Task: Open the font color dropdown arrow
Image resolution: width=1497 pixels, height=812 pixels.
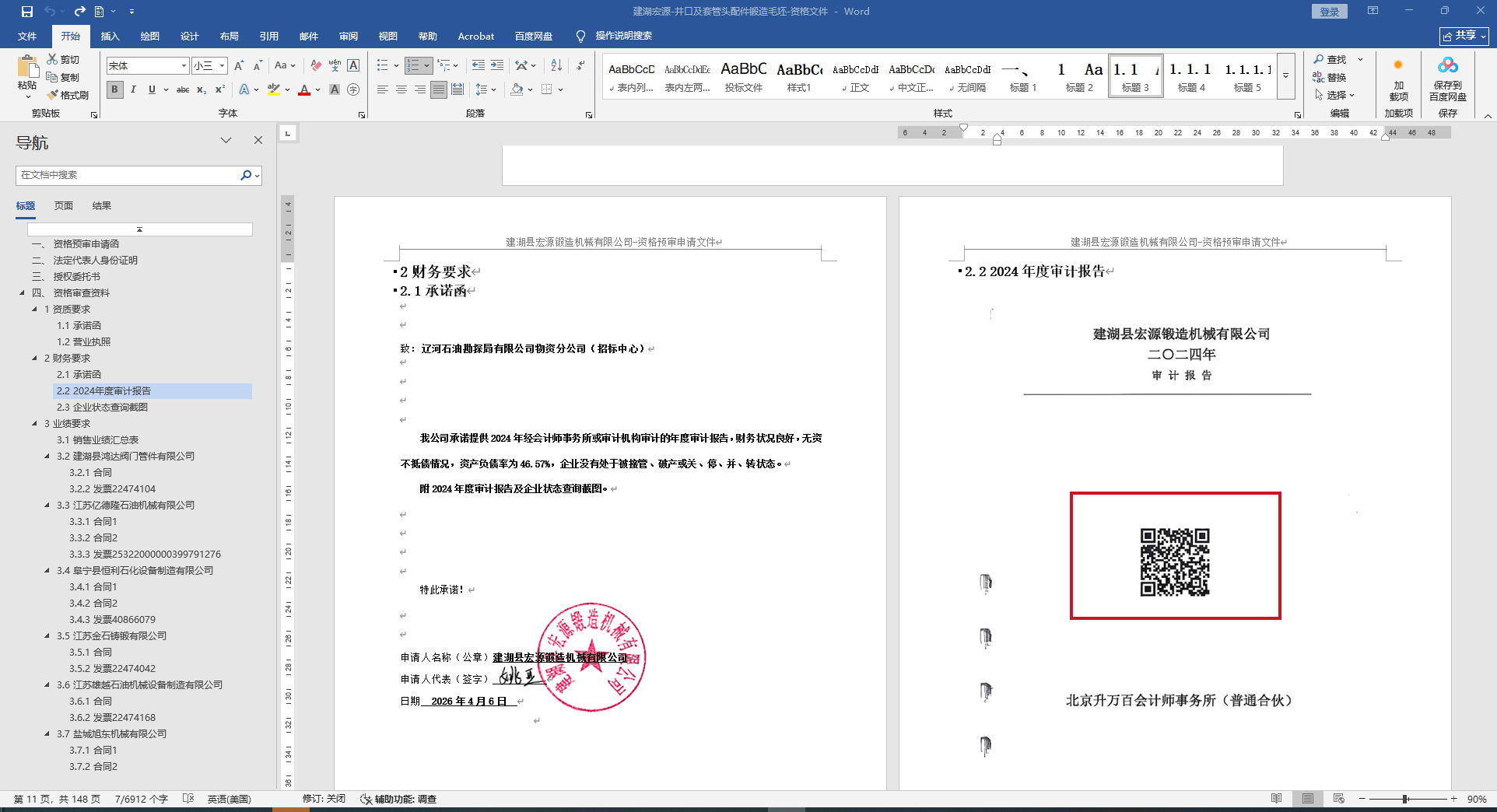Action: [317, 90]
